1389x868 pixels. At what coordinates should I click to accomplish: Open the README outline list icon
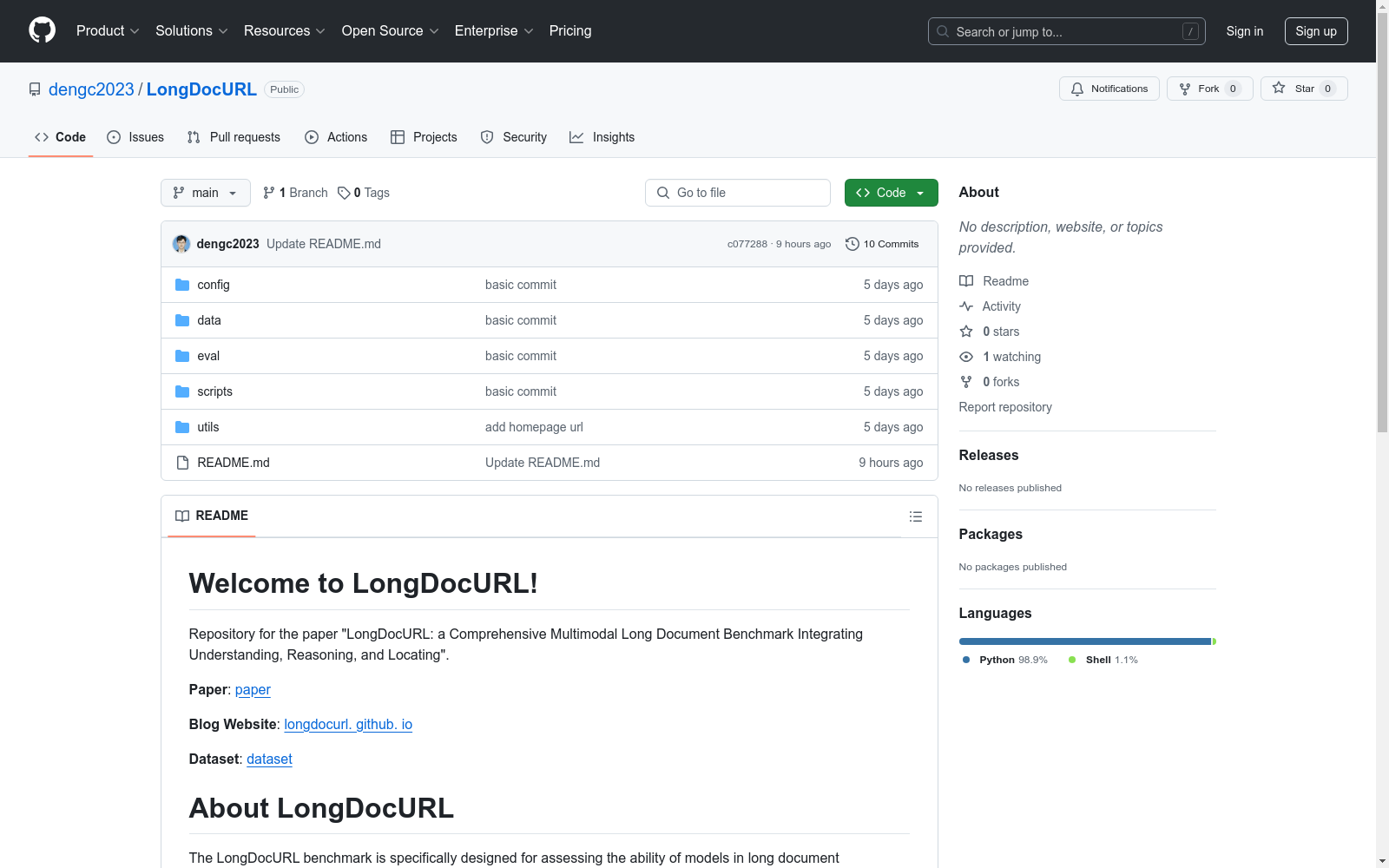tap(915, 516)
